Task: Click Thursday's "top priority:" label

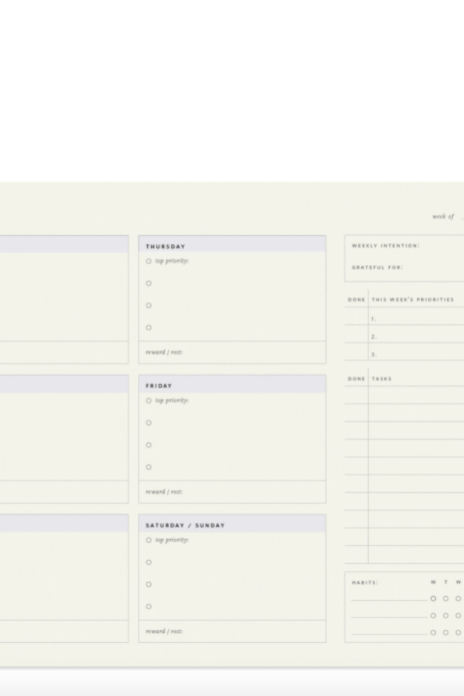Action: (172, 261)
